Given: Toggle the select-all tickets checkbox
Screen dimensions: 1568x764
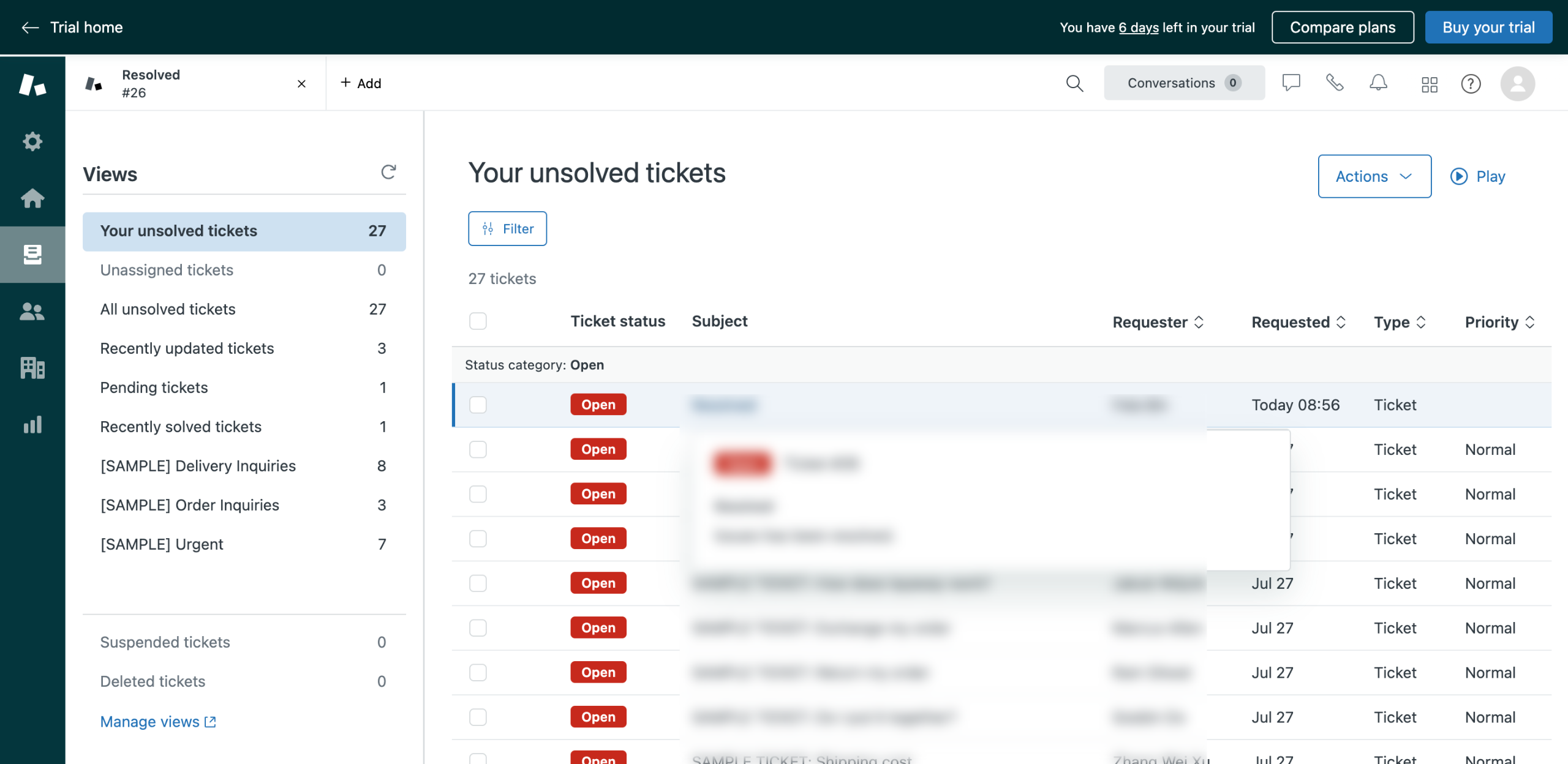Looking at the screenshot, I should click(x=478, y=321).
